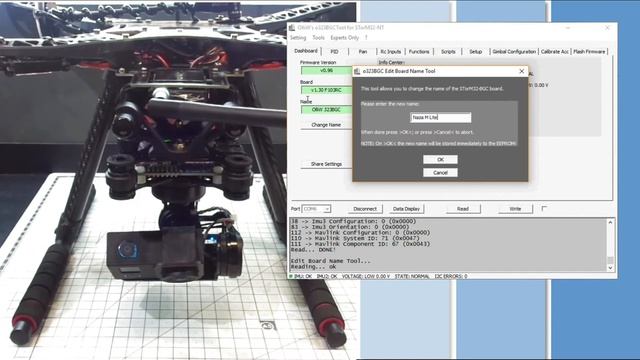Image resolution: width=640 pixels, height=360 pixels.
Task: Switch to the Rc Inputs tab
Action: point(391,51)
